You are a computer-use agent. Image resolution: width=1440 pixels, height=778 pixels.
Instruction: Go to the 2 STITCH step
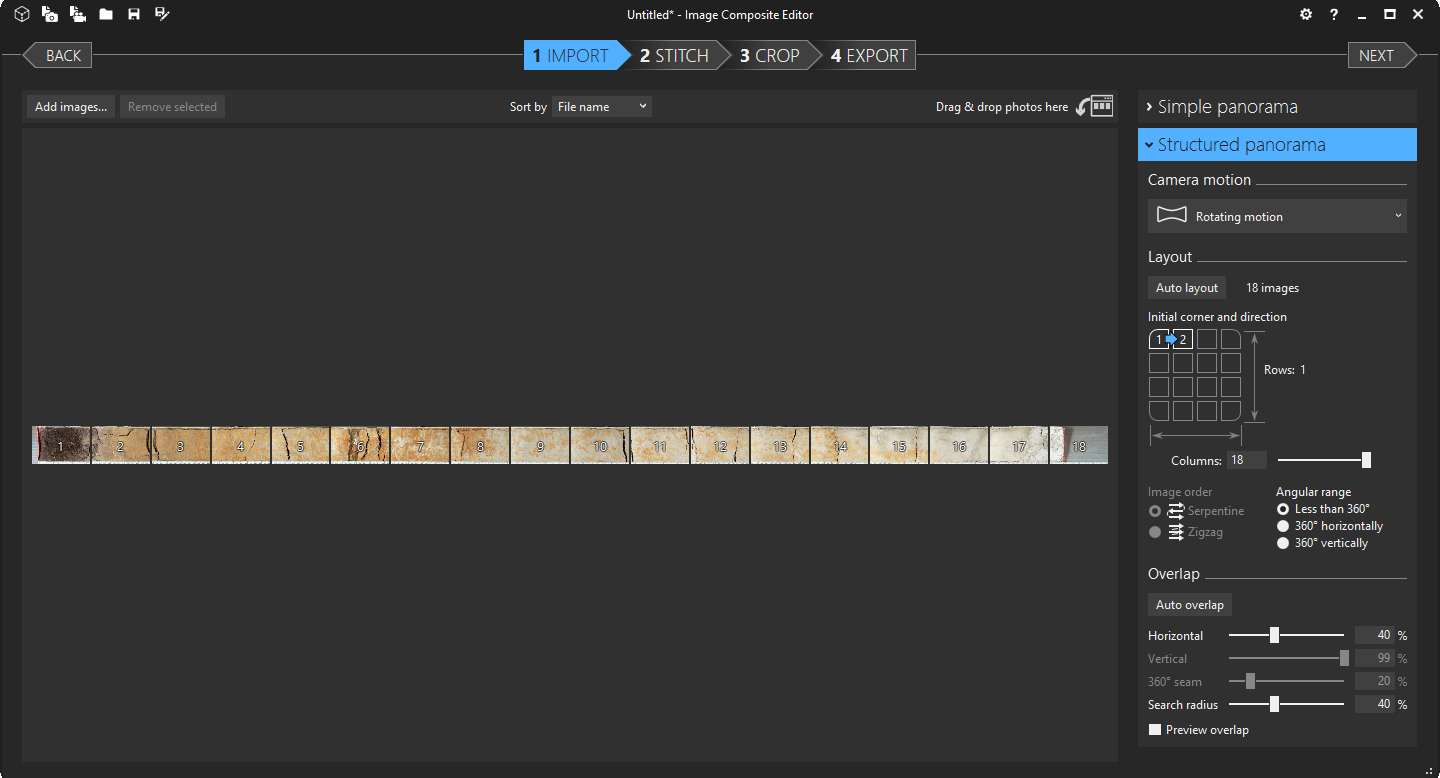[x=676, y=56]
